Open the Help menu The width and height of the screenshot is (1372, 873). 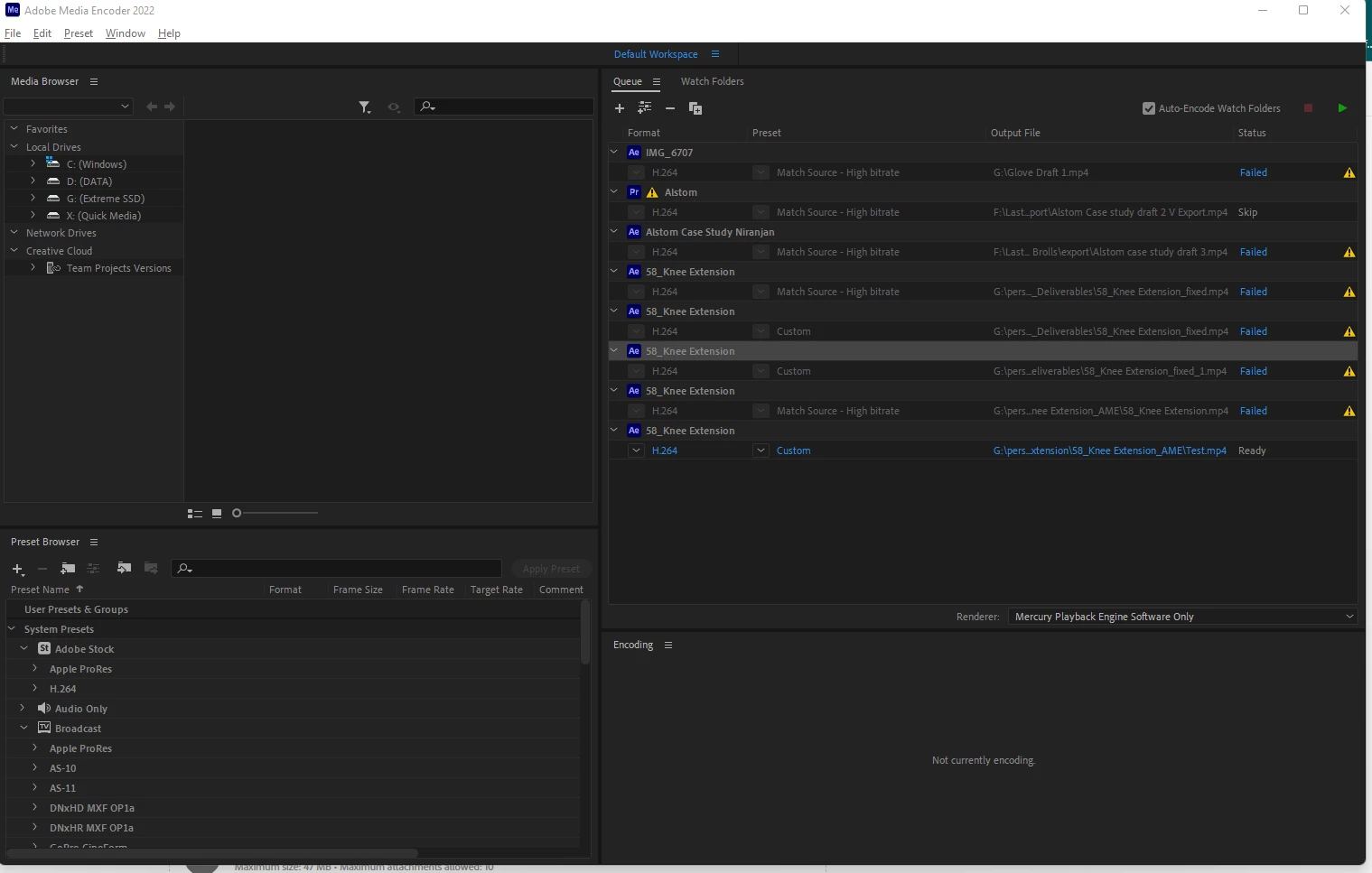point(169,33)
